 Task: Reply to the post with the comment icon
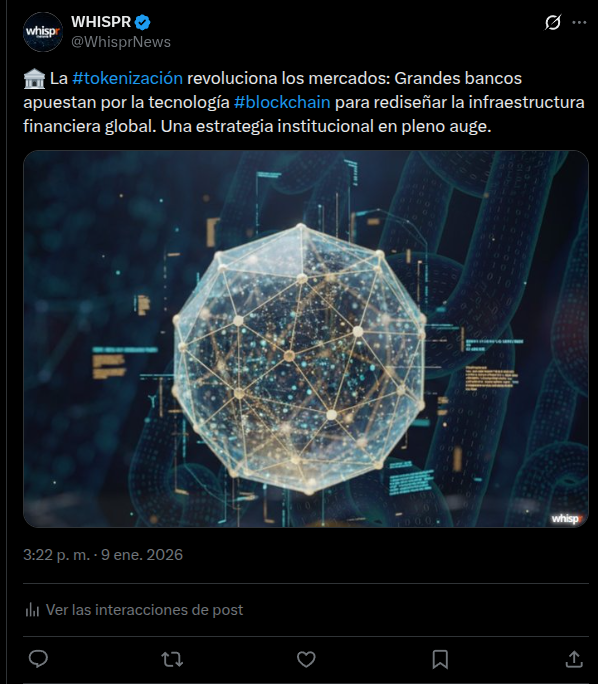point(38,659)
